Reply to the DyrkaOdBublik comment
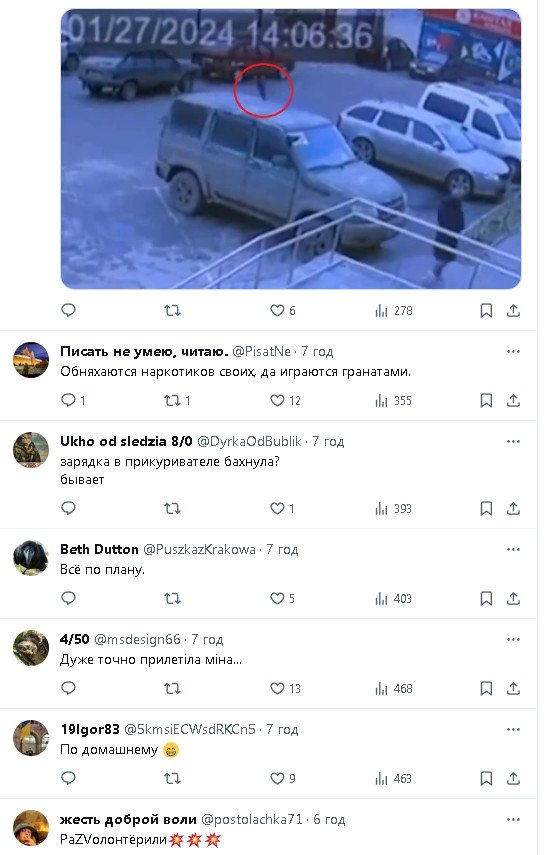555x855 pixels. click(68, 508)
